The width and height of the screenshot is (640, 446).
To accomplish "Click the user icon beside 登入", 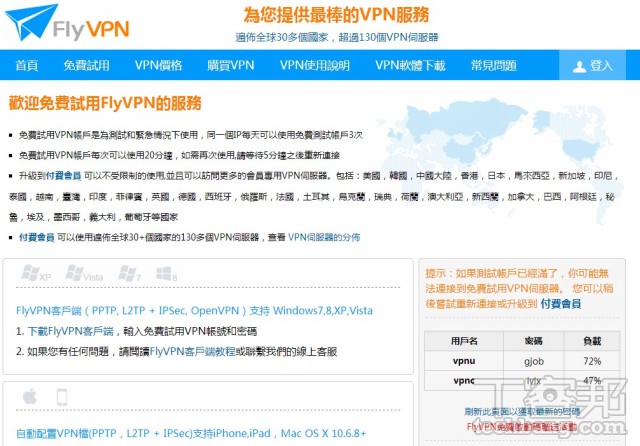I will click(x=579, y=67).
